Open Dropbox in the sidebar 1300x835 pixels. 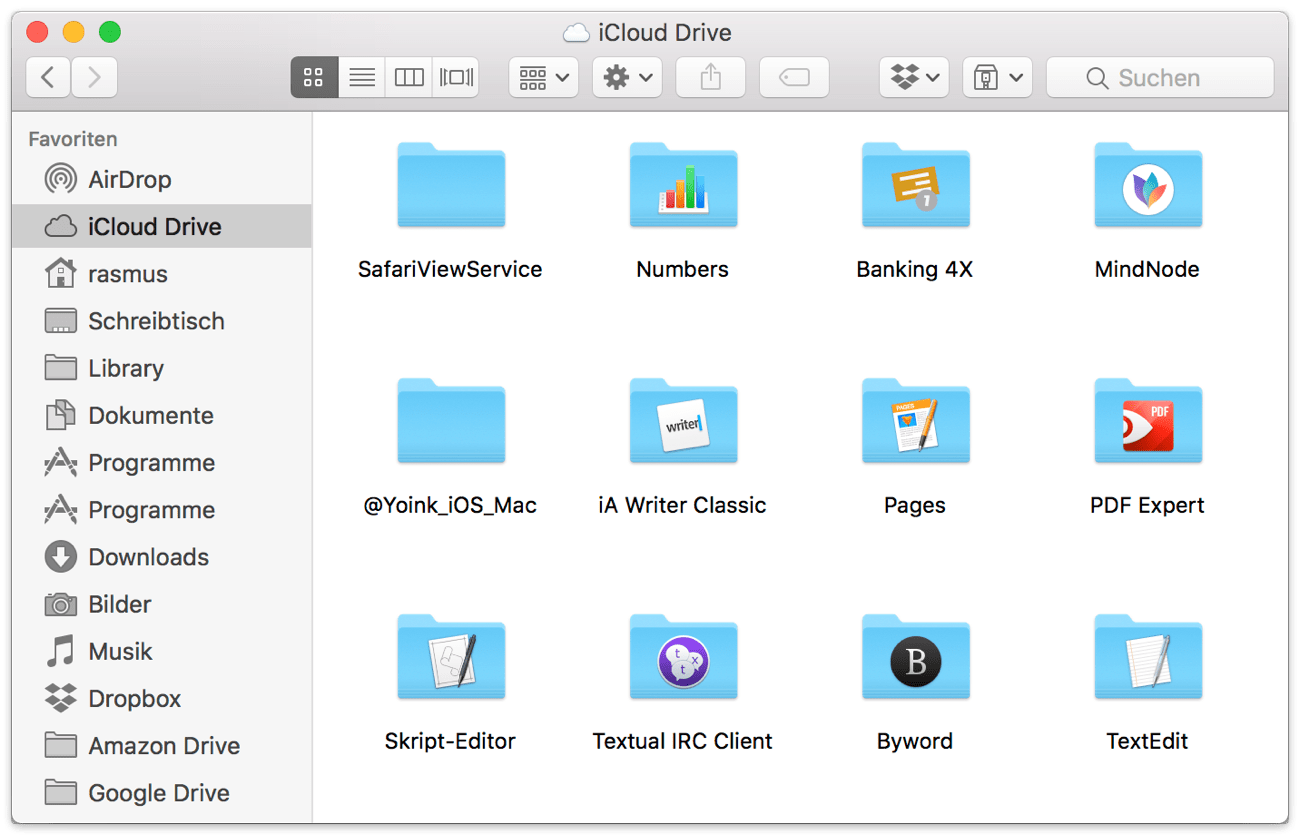[162, 698]
